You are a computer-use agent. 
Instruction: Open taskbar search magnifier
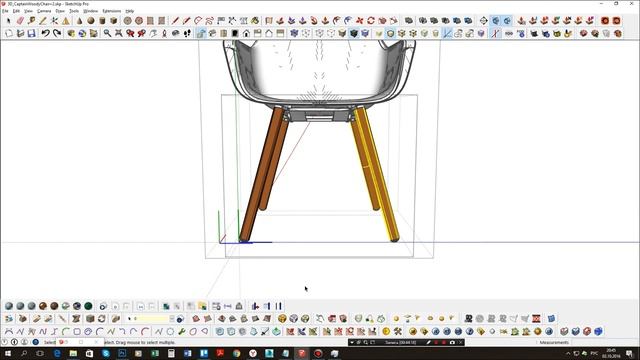tap(24, 353)
